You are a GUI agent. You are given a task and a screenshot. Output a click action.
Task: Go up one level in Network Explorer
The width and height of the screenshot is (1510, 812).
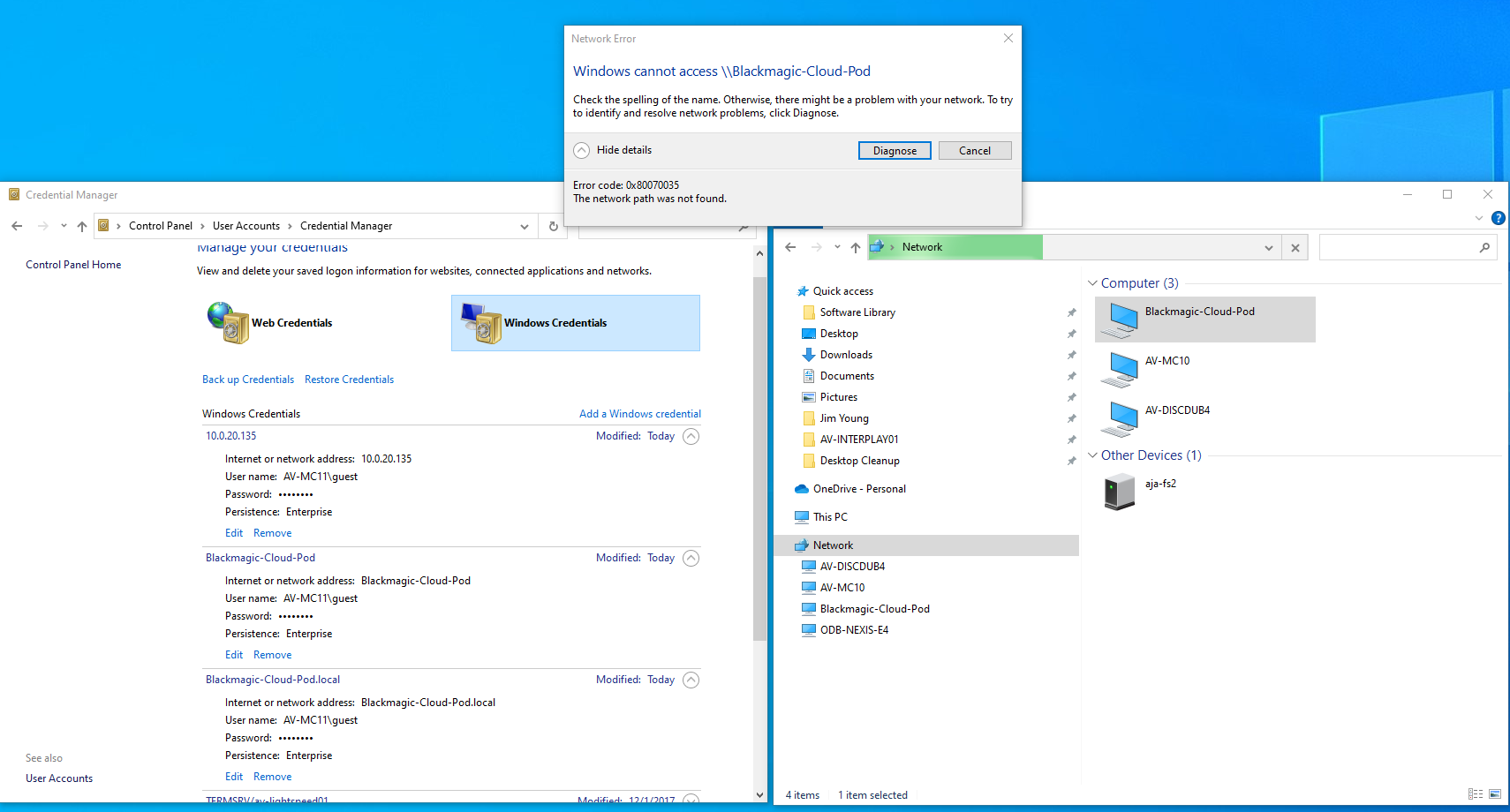coord(856,247)
